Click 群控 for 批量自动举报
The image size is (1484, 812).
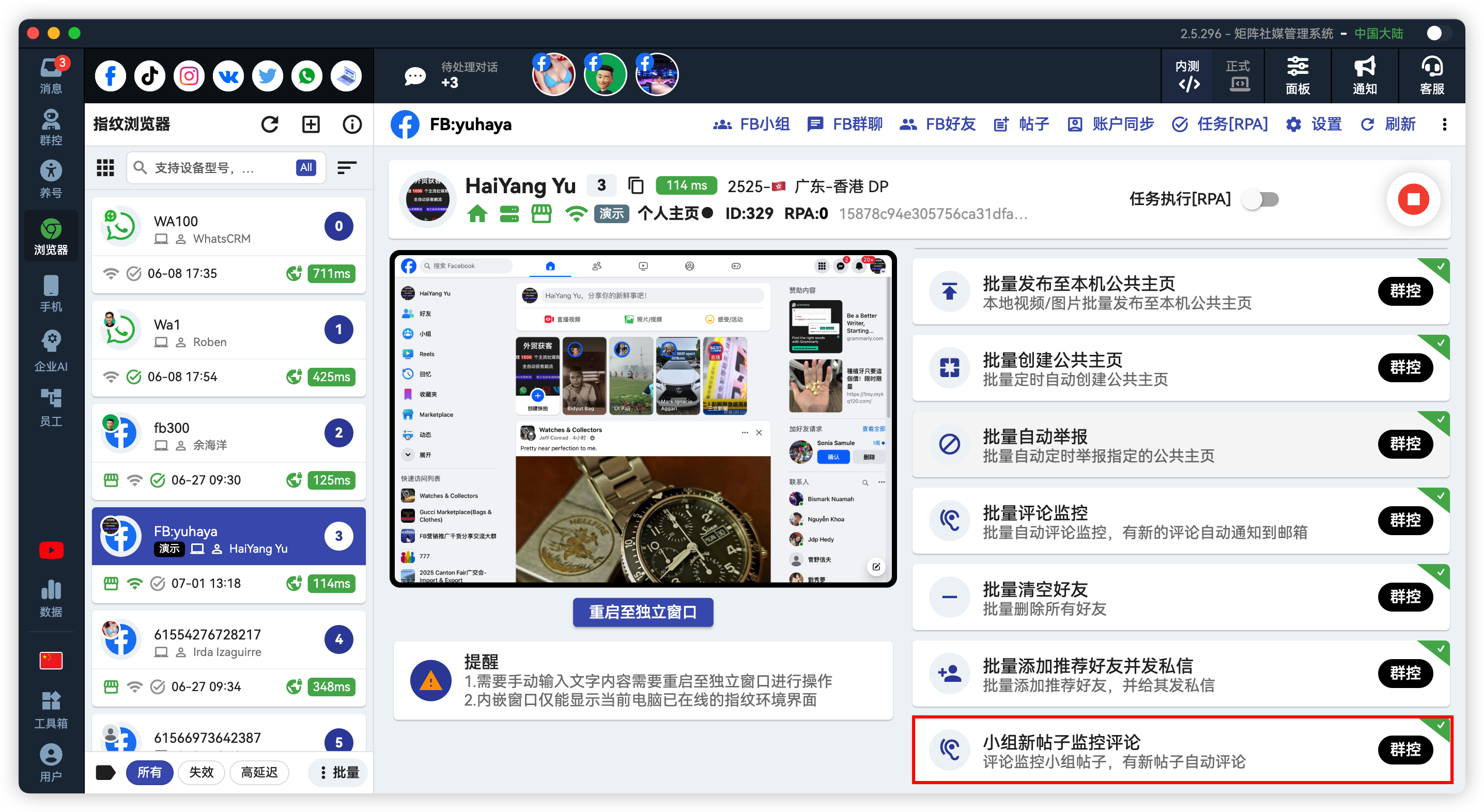(x=1405, y=444)
